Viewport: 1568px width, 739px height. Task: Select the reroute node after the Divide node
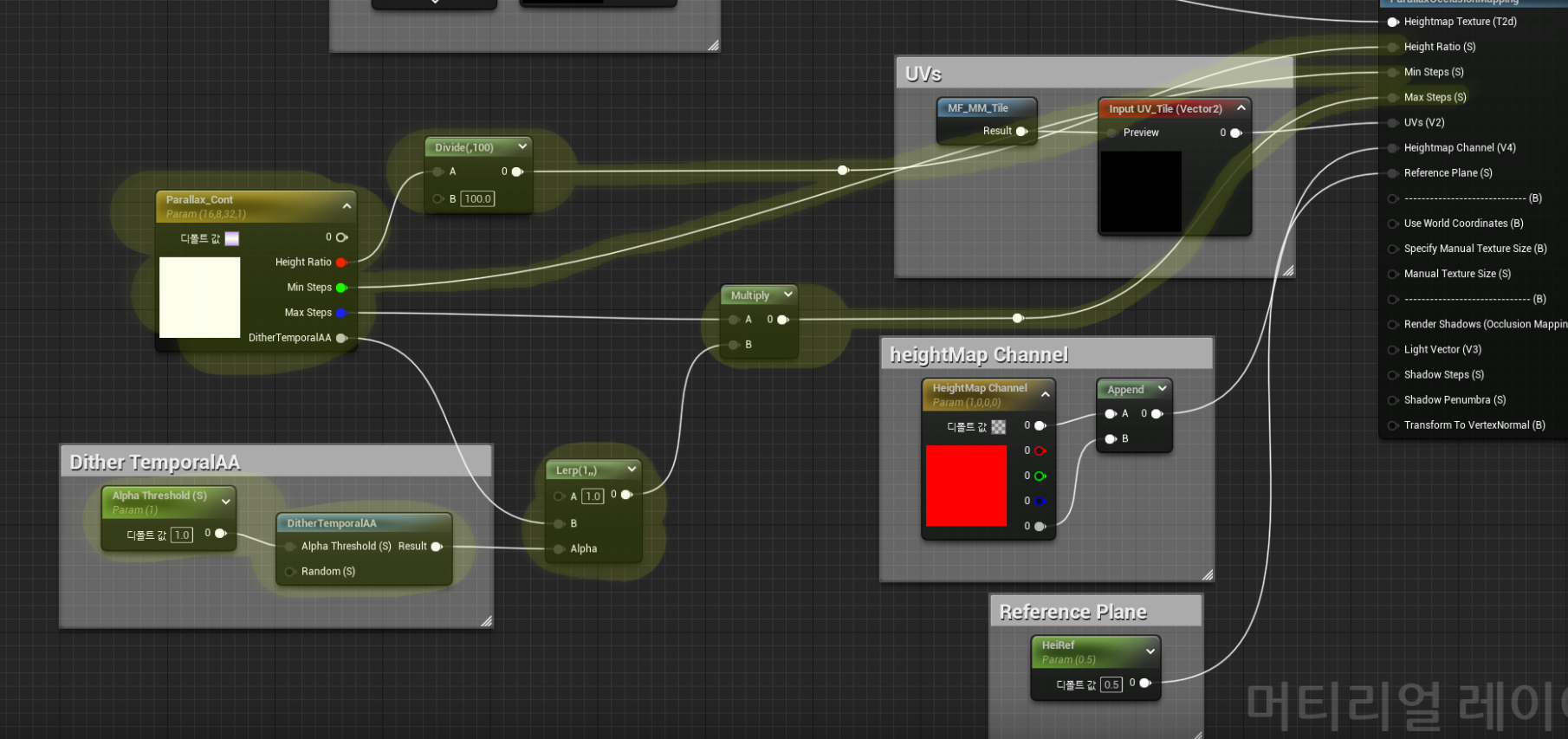pyautogui.click(x=843, y=170)
